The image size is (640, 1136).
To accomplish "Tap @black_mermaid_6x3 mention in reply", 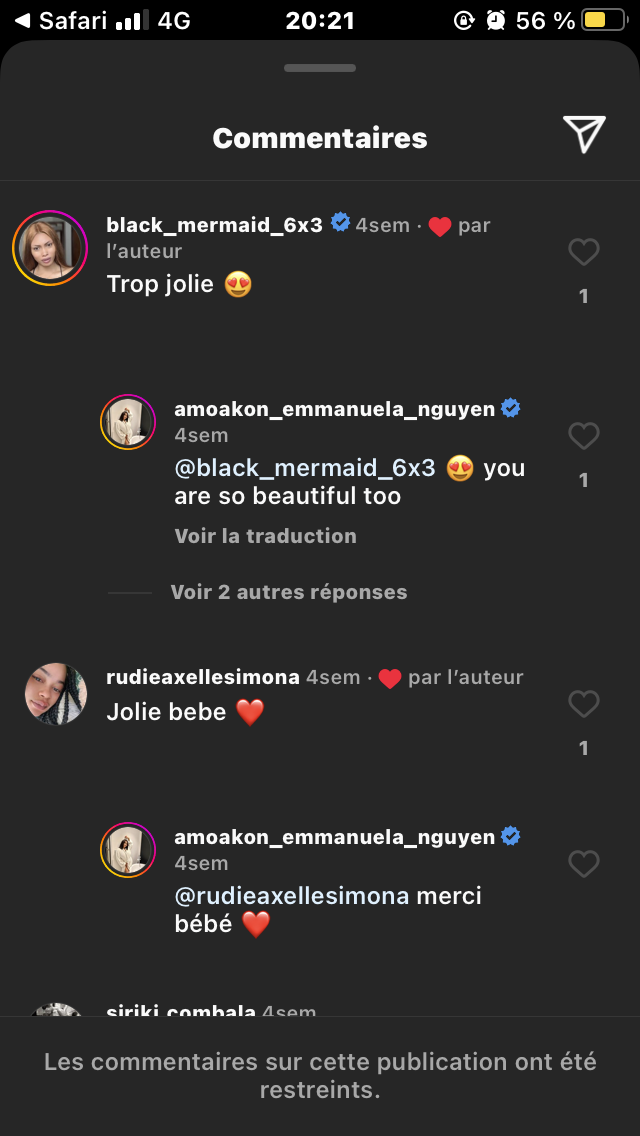I will tap(305, 468).
